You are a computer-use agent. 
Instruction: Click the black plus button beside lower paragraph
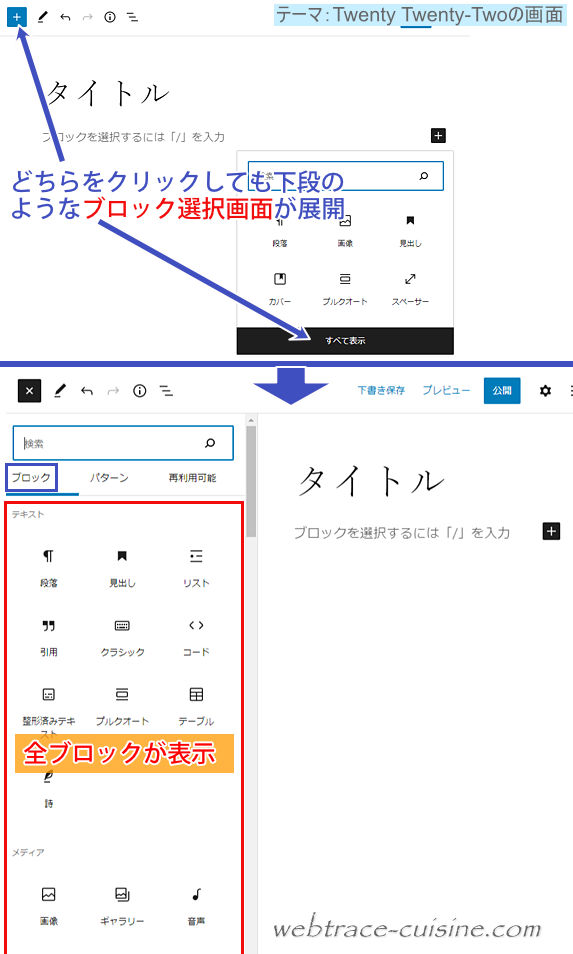coord(551,531)
